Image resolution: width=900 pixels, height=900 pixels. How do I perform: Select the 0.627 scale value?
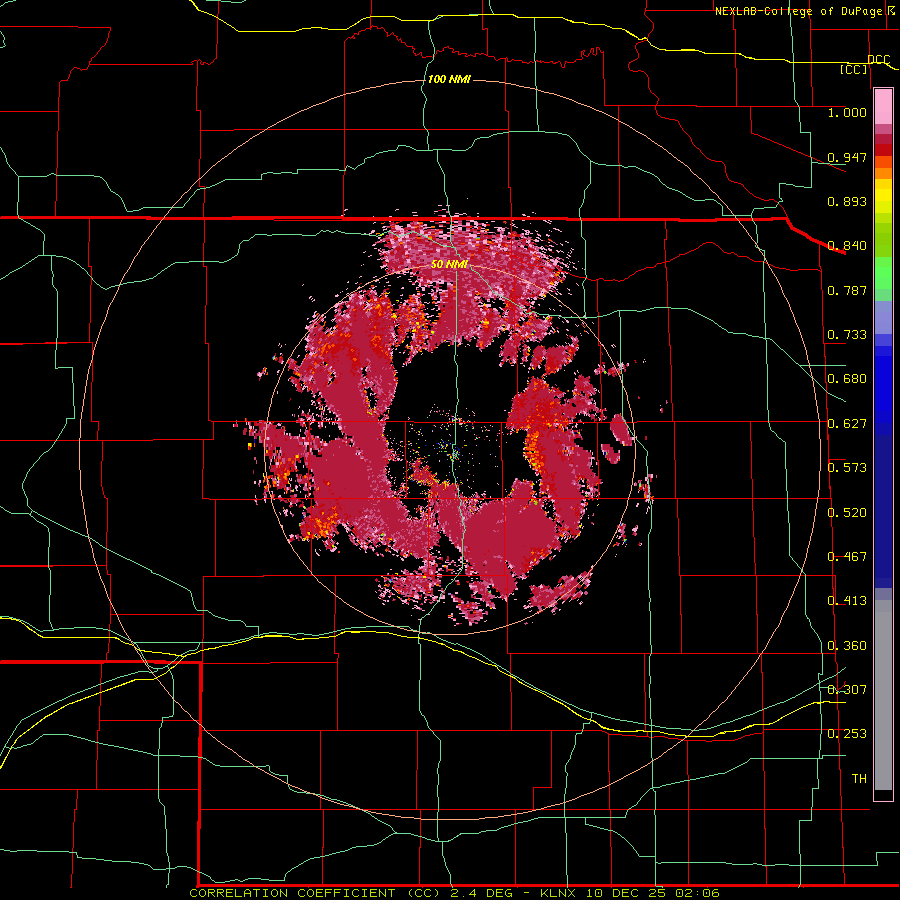tap(847, 424)
